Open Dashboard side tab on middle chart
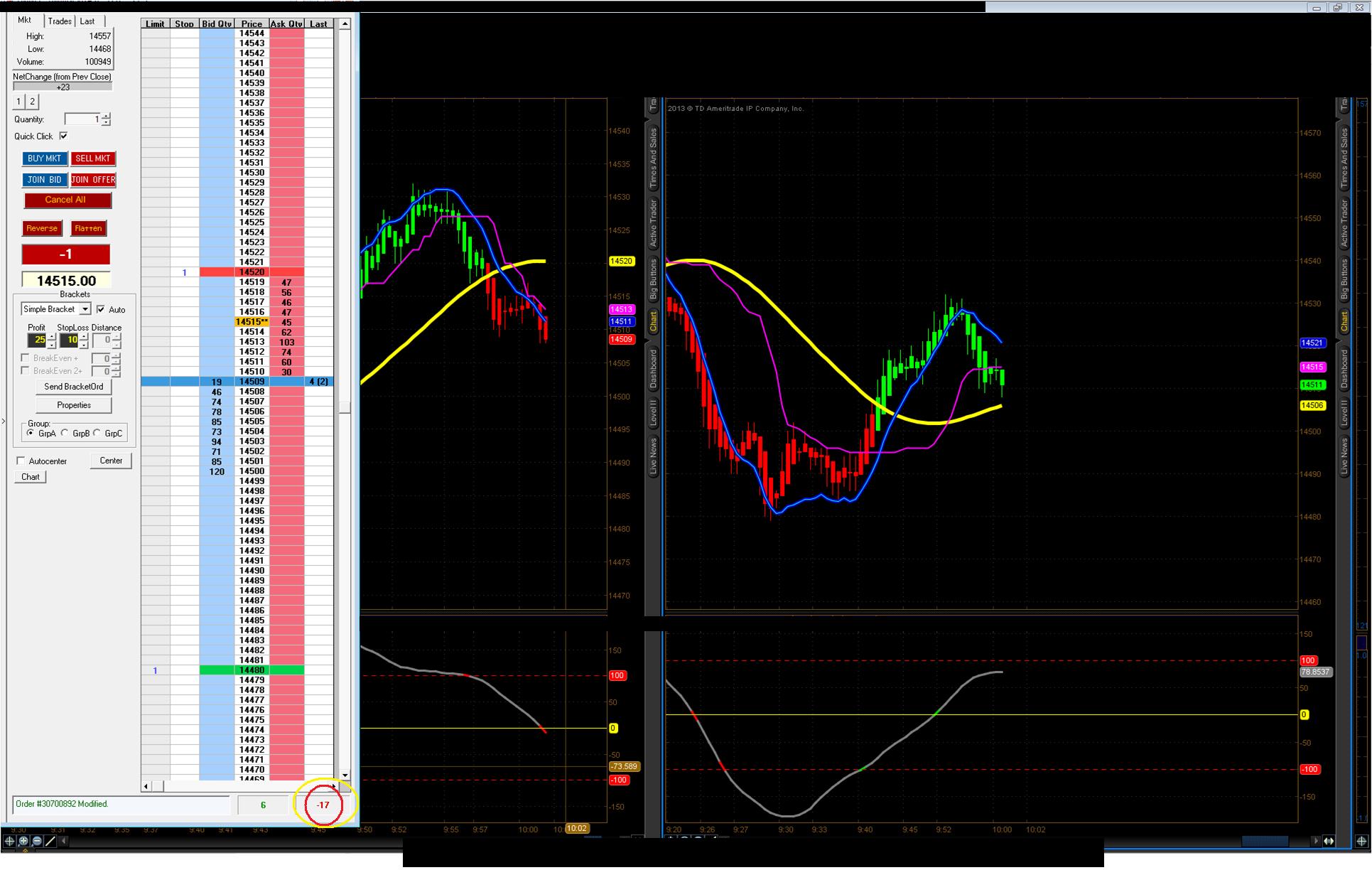 click(x=653, y=369)
